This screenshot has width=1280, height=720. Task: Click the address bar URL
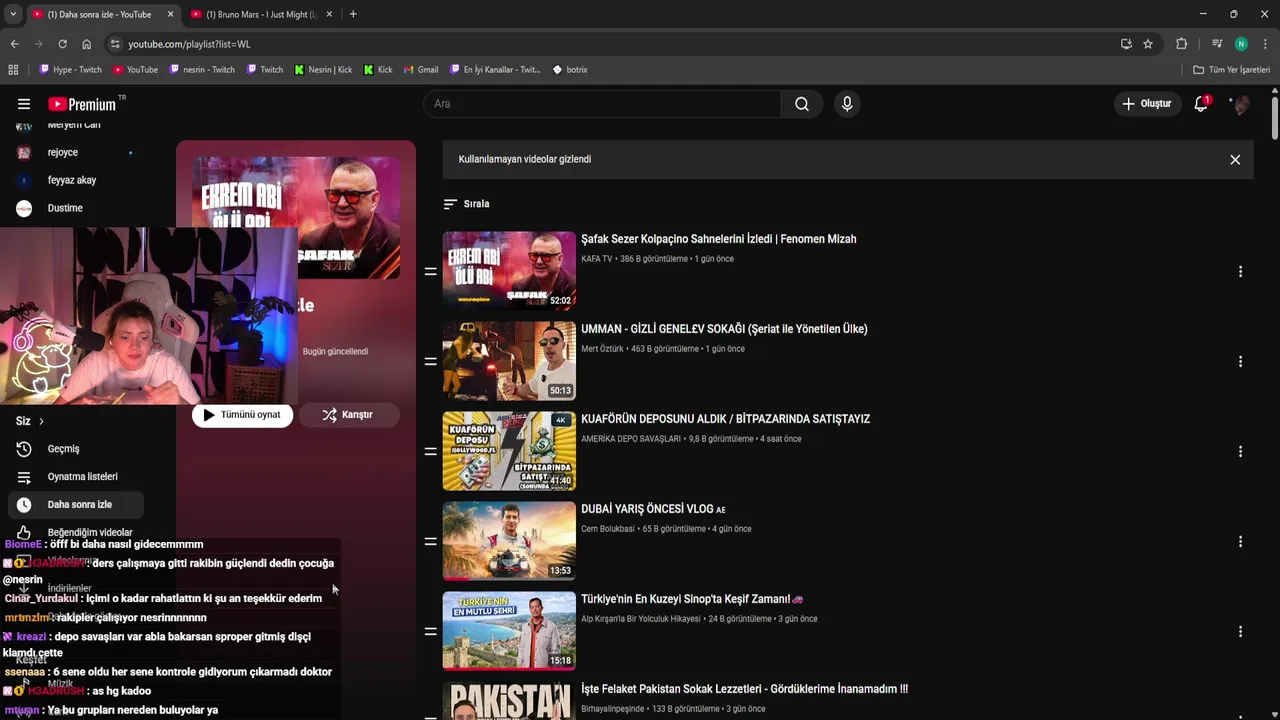click(189, 44)
